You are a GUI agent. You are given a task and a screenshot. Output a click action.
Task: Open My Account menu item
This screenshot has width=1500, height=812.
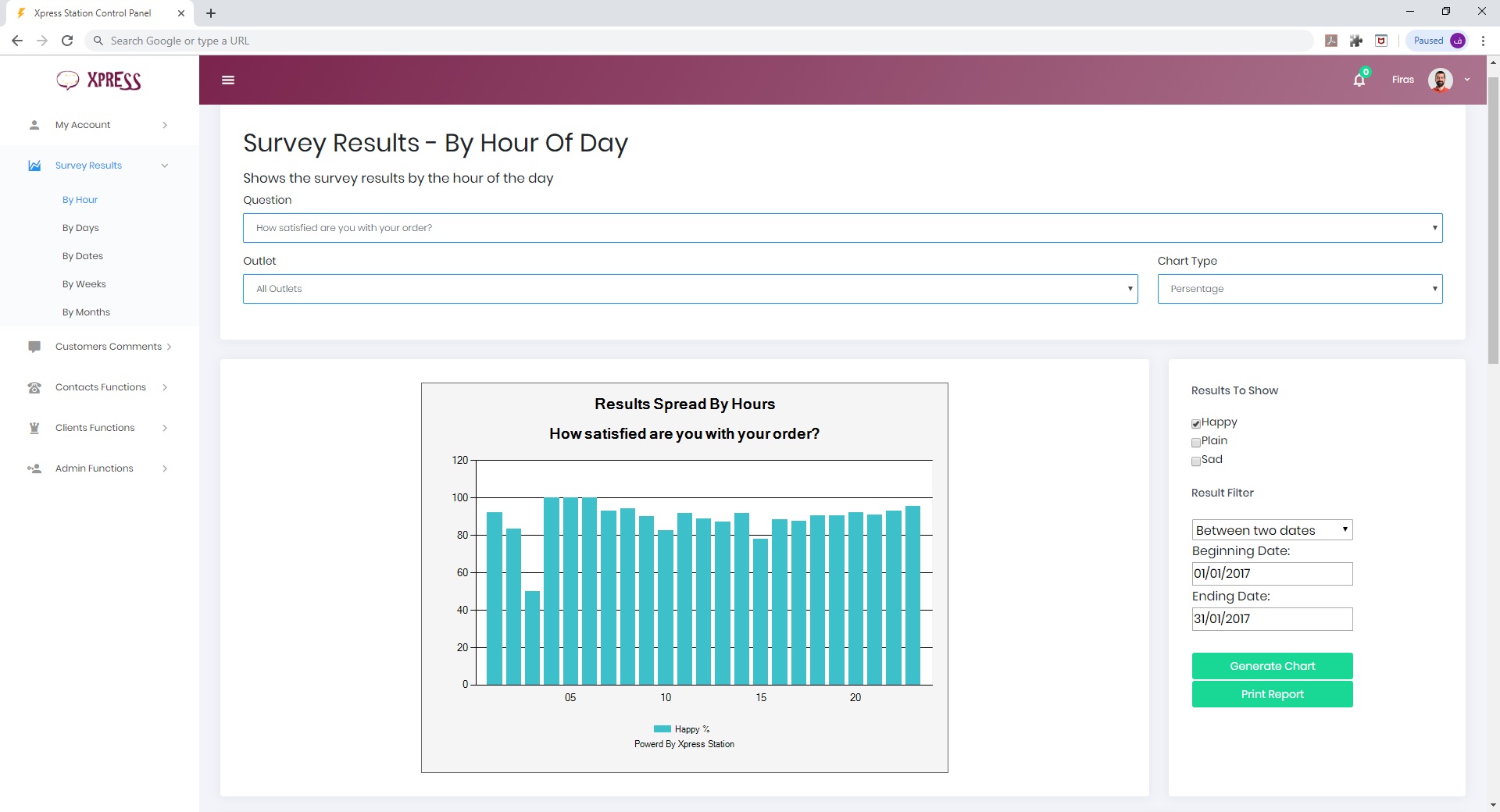click(83, 125)
